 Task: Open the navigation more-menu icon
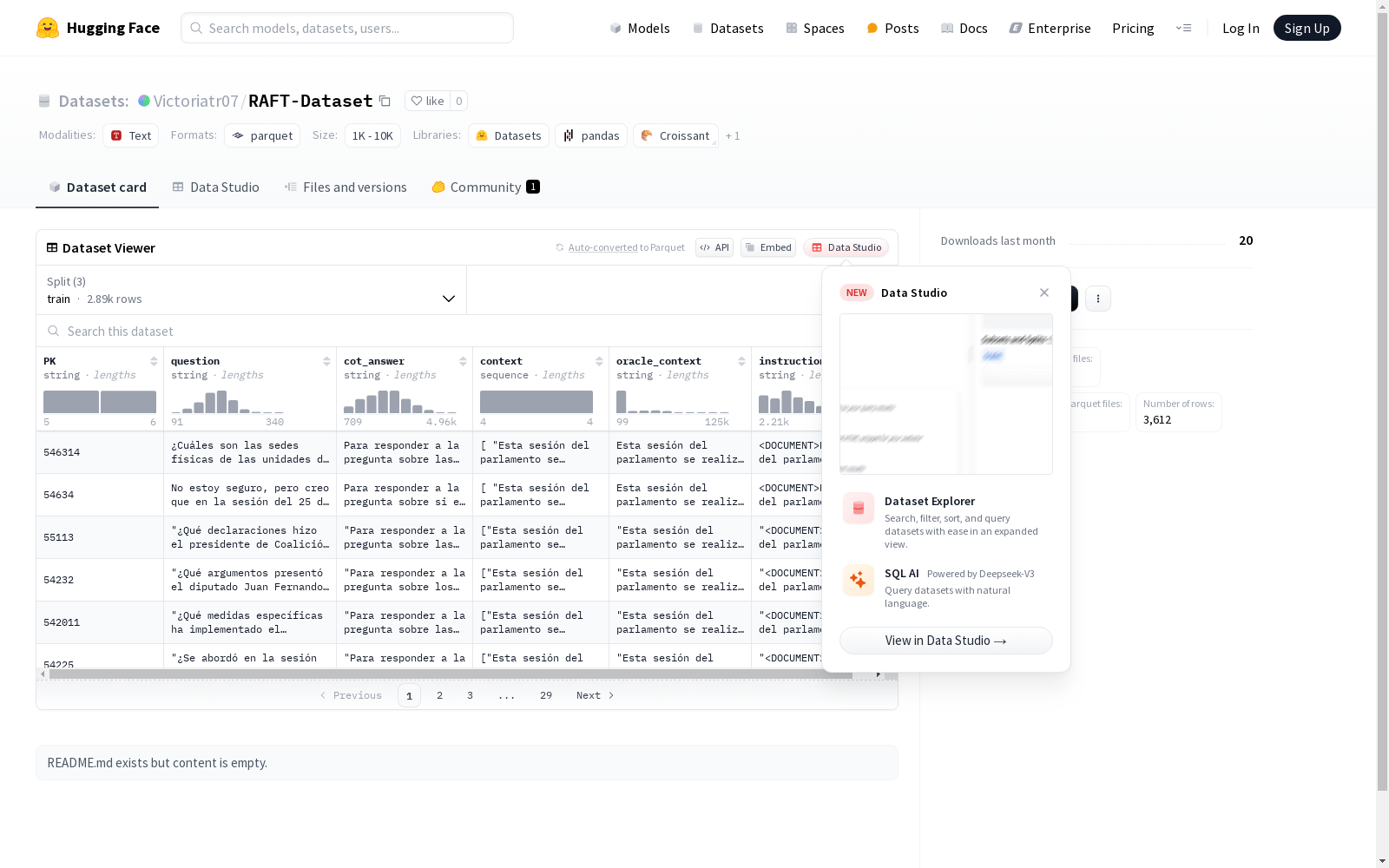1183,28
